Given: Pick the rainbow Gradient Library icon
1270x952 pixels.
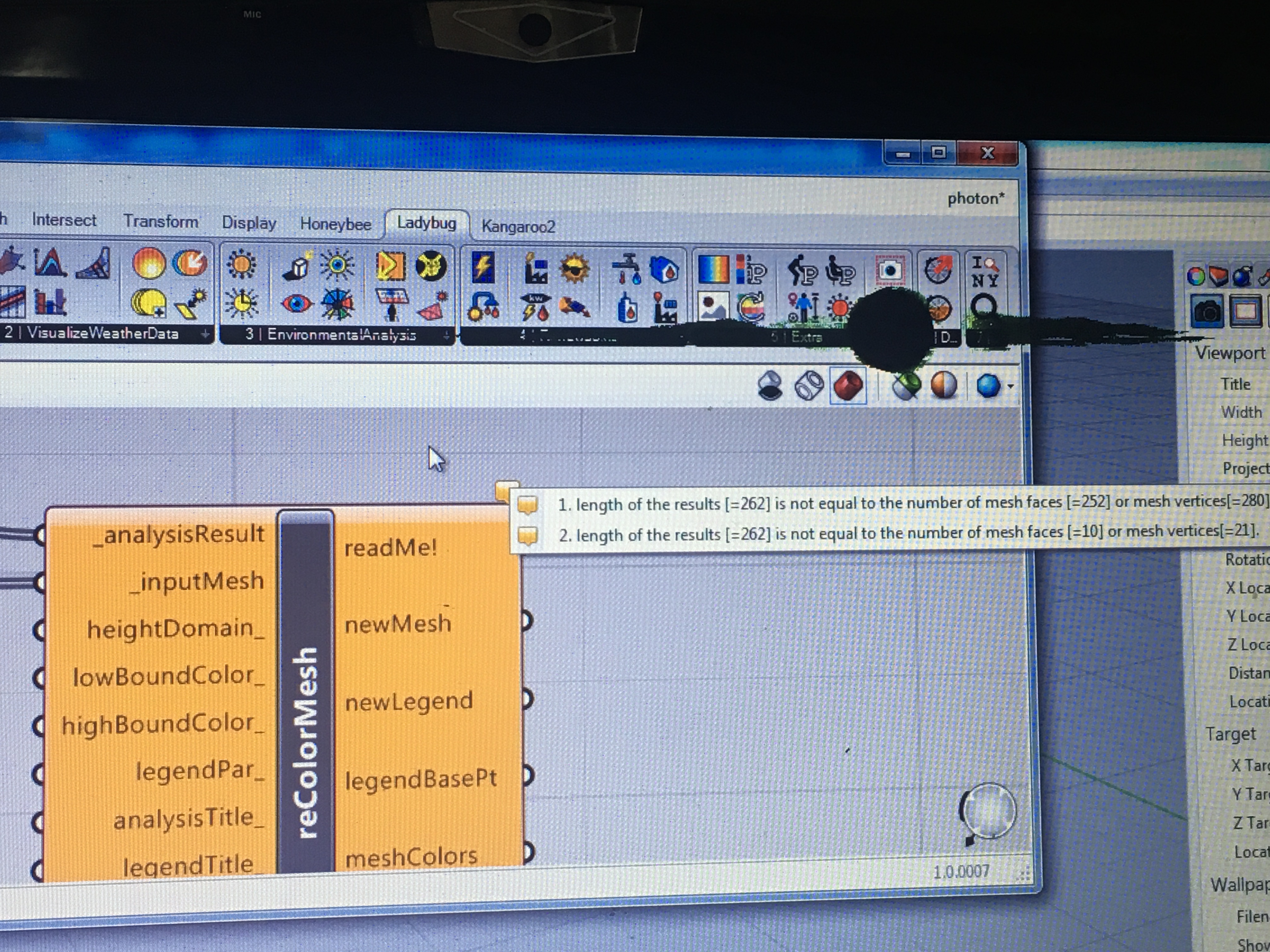Looking at the screenshot, I should point(713,270).
